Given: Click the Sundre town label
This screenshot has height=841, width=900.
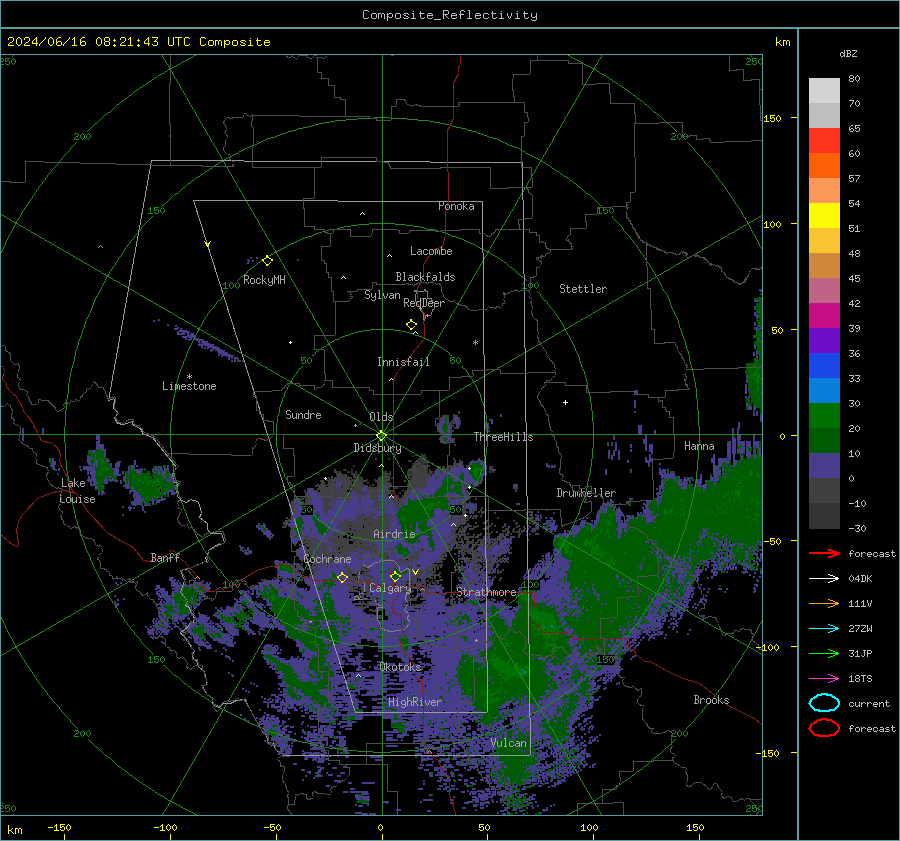Looking at the screenshot, I should click(x=303, y=414).
